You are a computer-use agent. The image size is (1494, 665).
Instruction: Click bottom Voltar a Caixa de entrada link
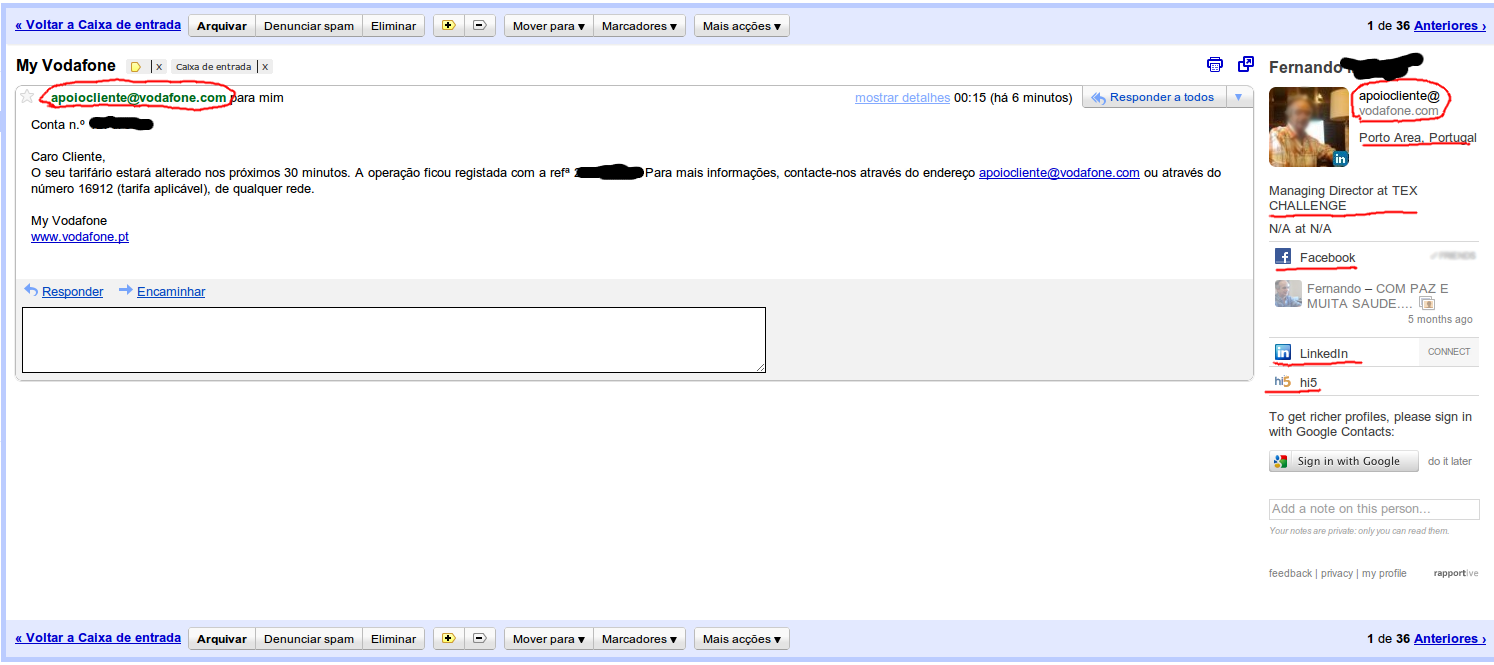click(98, 637)
